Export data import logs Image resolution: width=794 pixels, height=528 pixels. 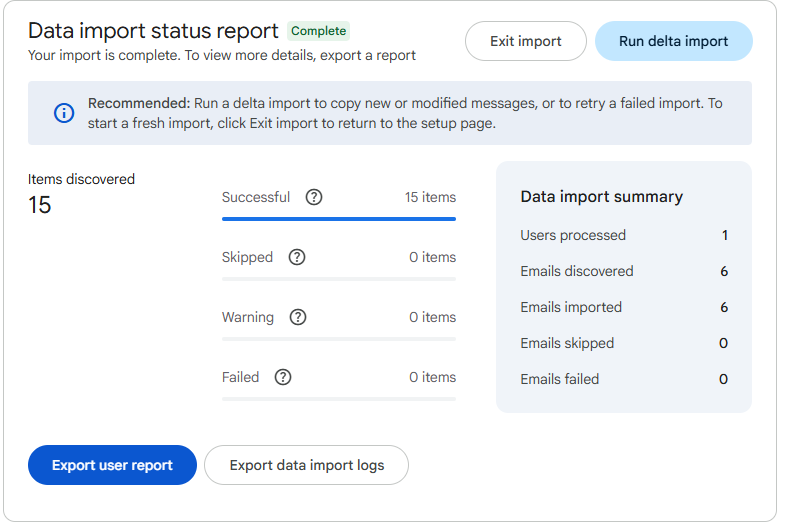point(306,465)
